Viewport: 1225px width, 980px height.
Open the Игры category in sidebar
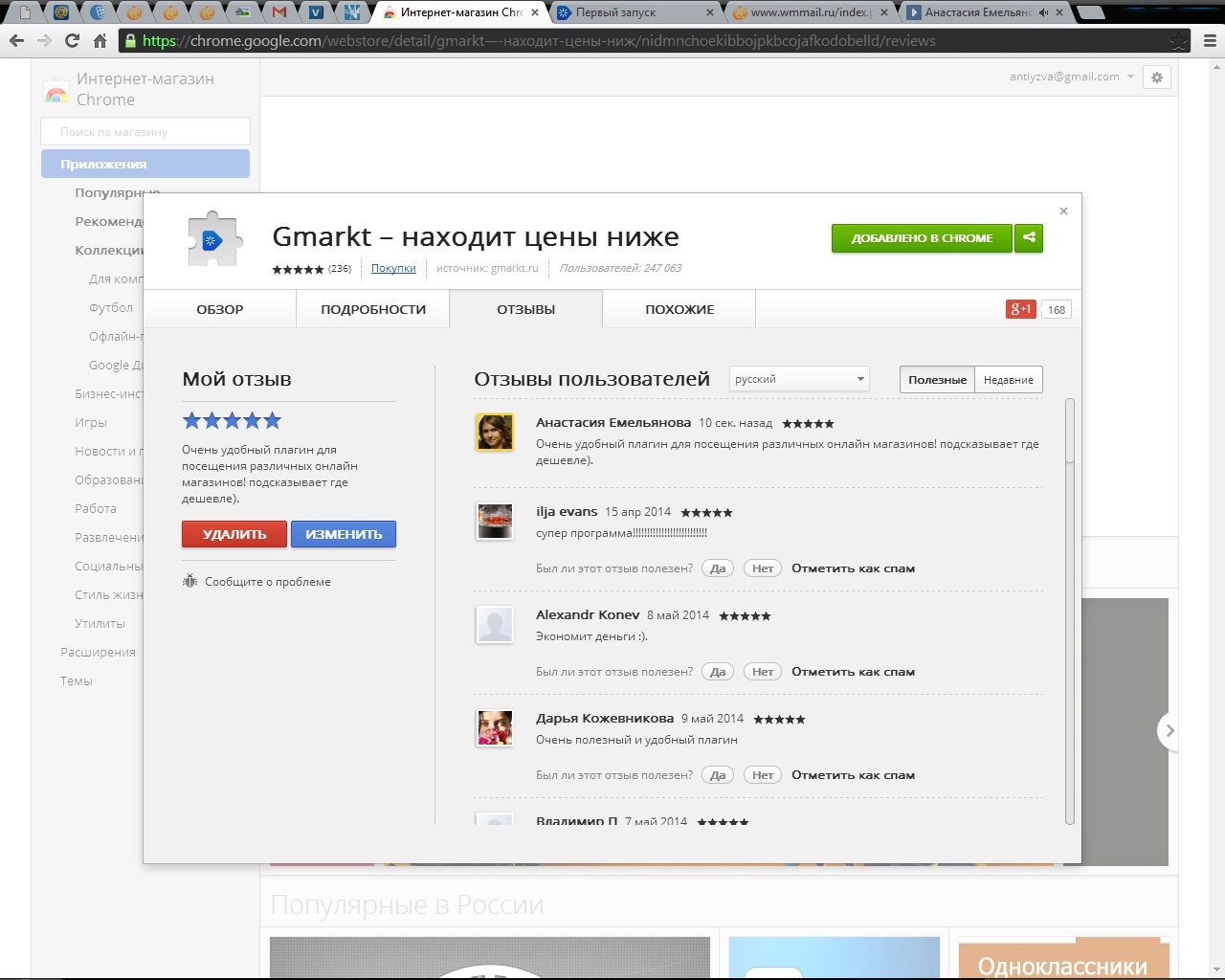[91, 422]
